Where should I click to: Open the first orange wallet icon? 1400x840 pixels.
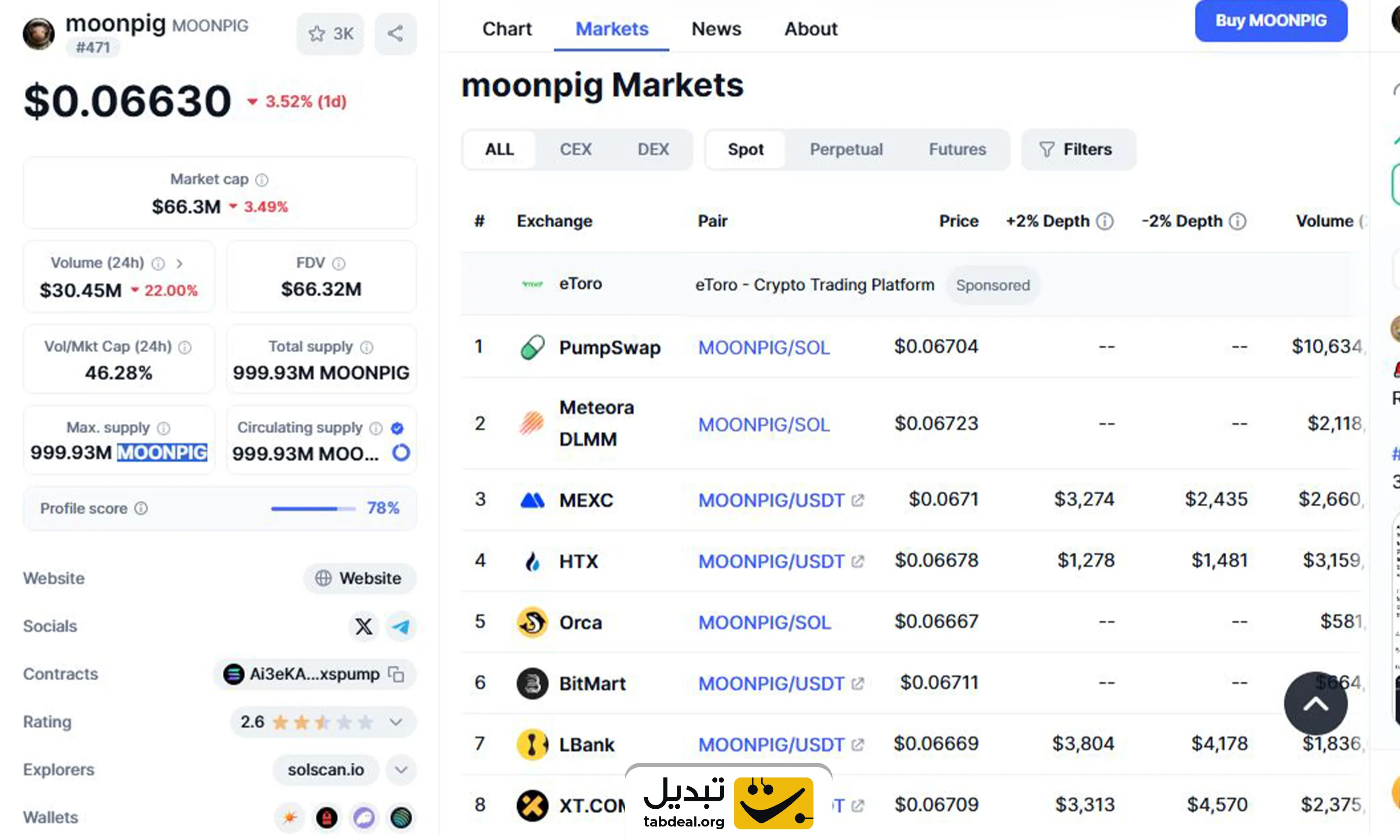point(289,817)
